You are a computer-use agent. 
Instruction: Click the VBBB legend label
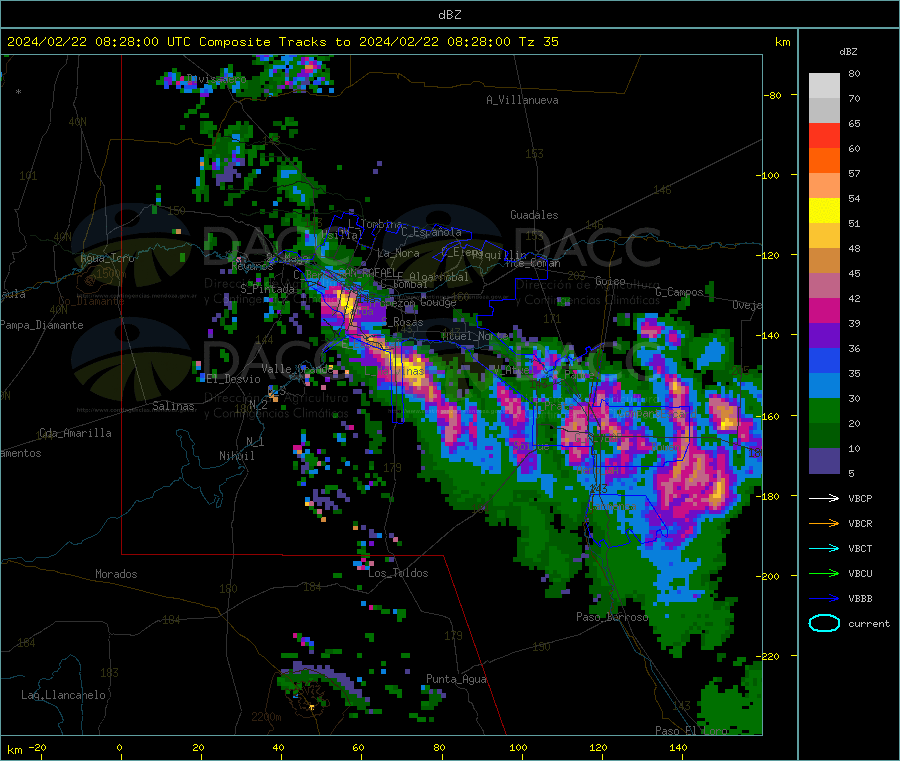(x=860, y=599)
